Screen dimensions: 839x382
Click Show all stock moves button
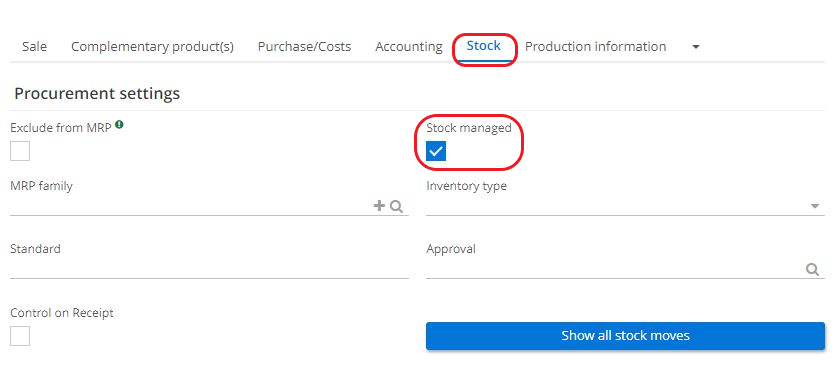click(625, 336)
